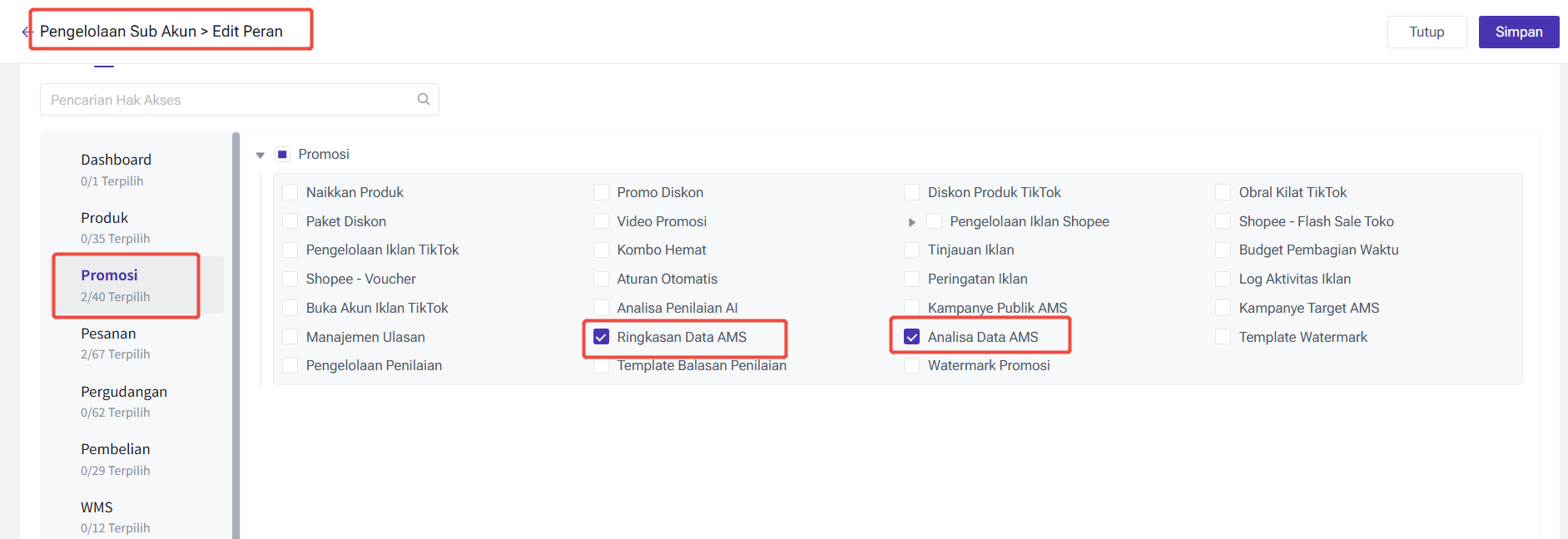Click the search magnifier icon
Image resolution: width=1568 pixels, height=539 pixels.
424,99
